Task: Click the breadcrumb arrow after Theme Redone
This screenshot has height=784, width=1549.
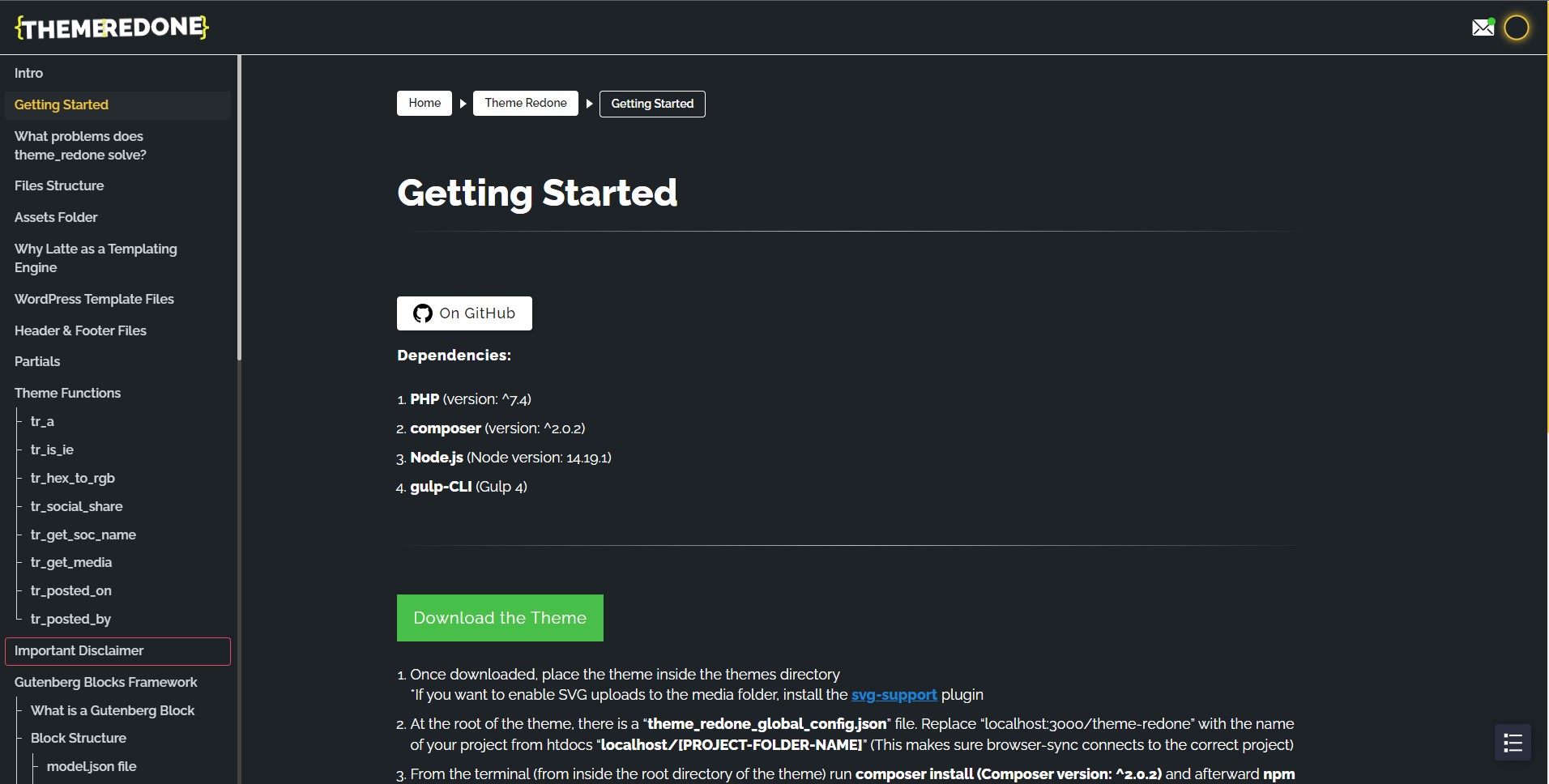Action: pyautogui.click(x=588, y=103)
